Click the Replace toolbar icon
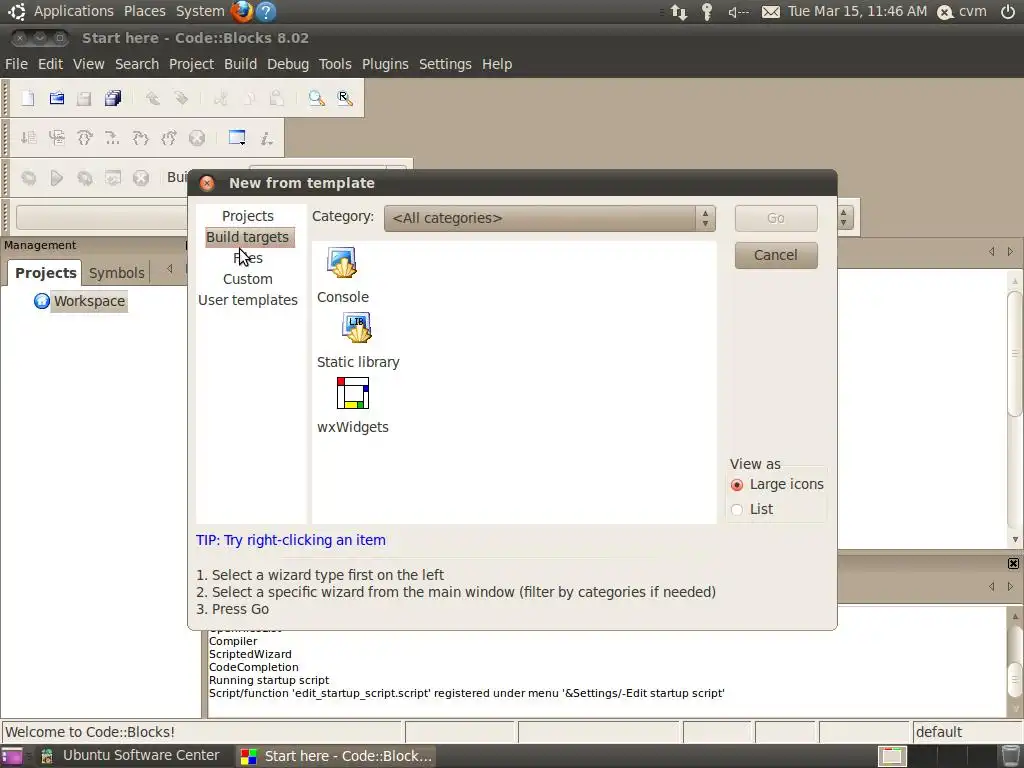 coord(345,98)
